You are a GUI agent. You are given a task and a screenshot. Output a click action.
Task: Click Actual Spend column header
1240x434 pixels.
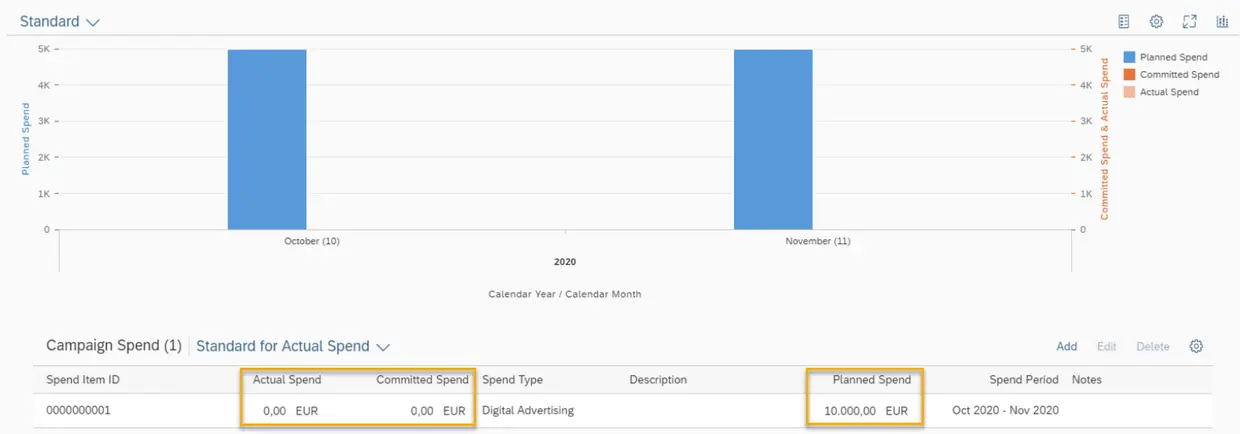(x=287, y=380)
